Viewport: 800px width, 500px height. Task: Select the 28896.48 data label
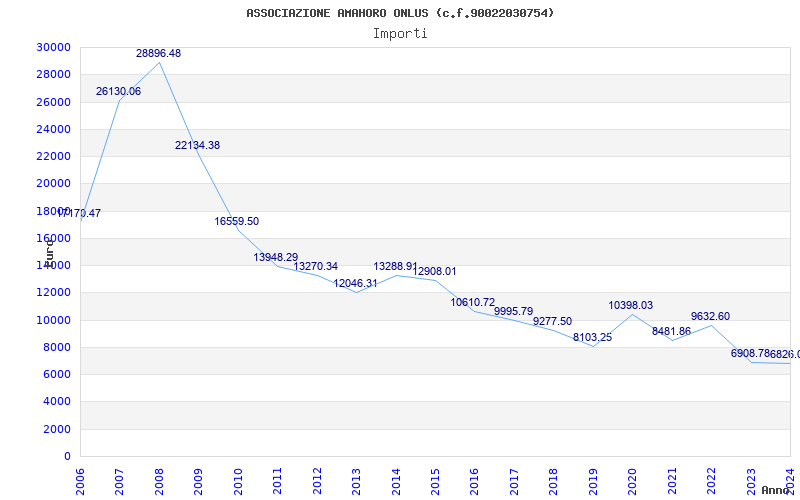pos(158,53)
